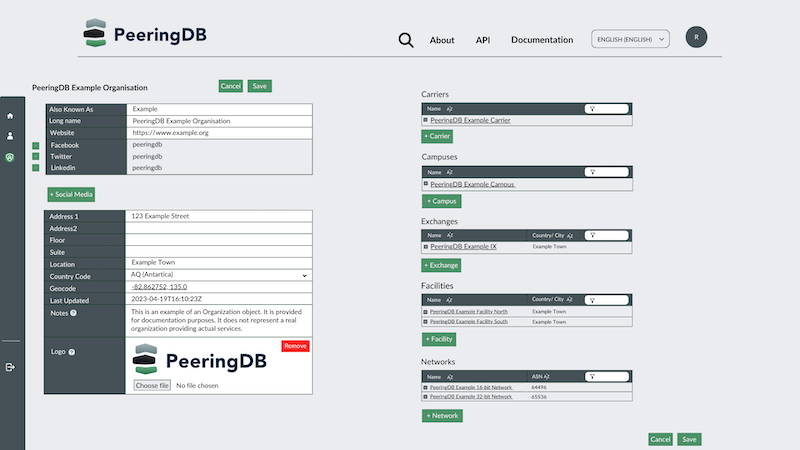Open PeeringDB Example Facility North link
Viewport: 800px width, 450px height.
tap(468, 312)
